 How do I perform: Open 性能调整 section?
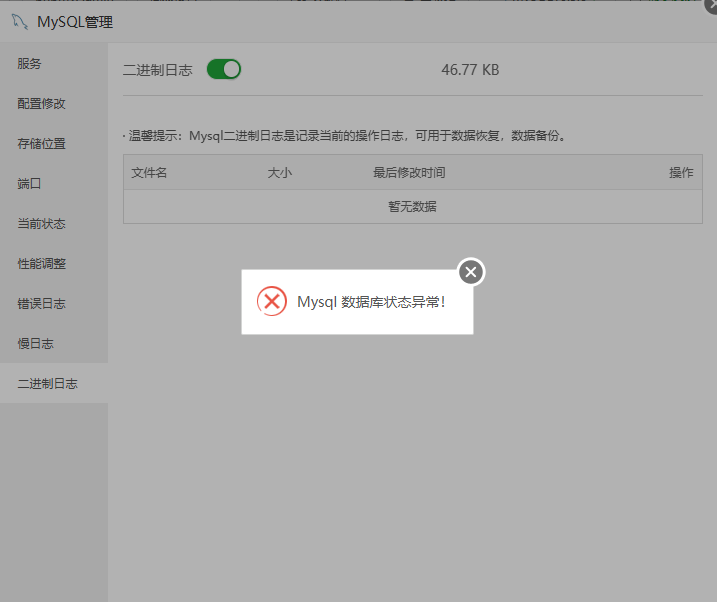tap(54, 264)
